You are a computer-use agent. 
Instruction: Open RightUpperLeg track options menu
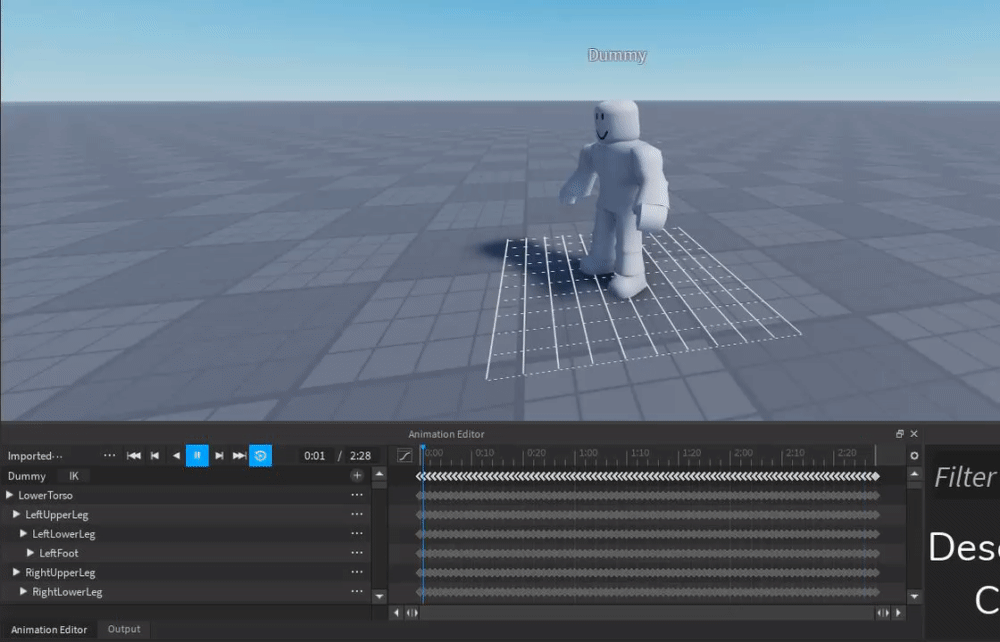(x=357, y=572)
